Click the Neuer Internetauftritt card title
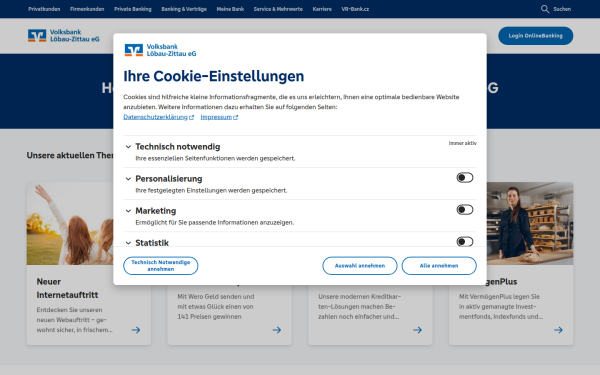Image resolution: width=600 pixels, height=375 pixels. tap(67, 288)
